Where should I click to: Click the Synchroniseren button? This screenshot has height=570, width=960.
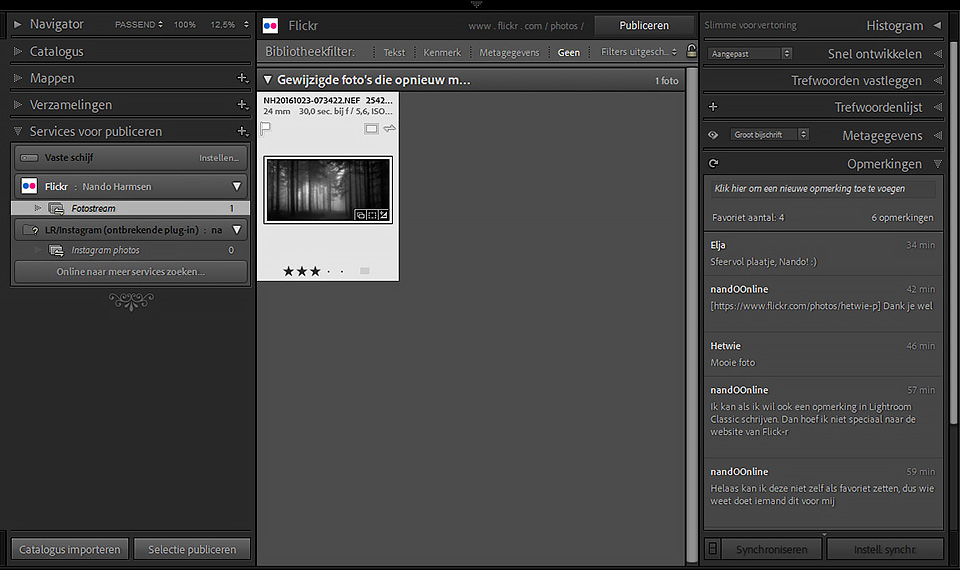pos(771,549)
